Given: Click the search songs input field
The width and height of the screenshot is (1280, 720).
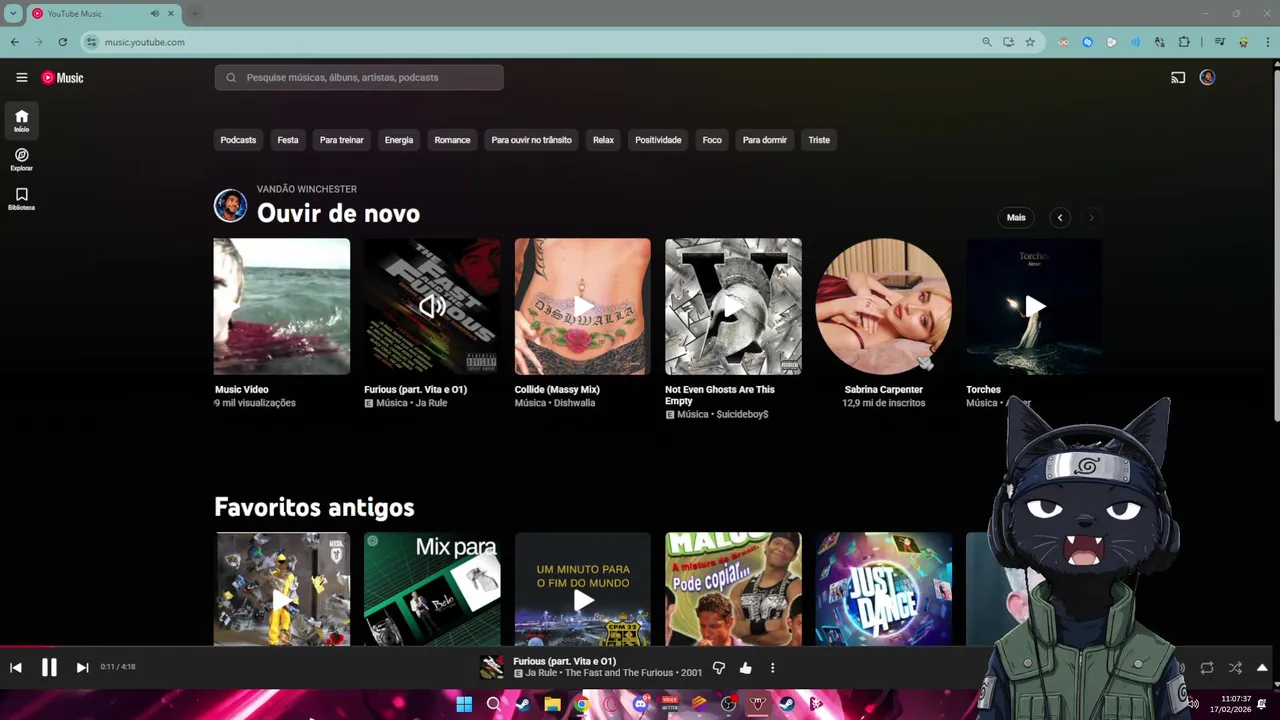Looking at the screenshot, I should click(359, 77).
